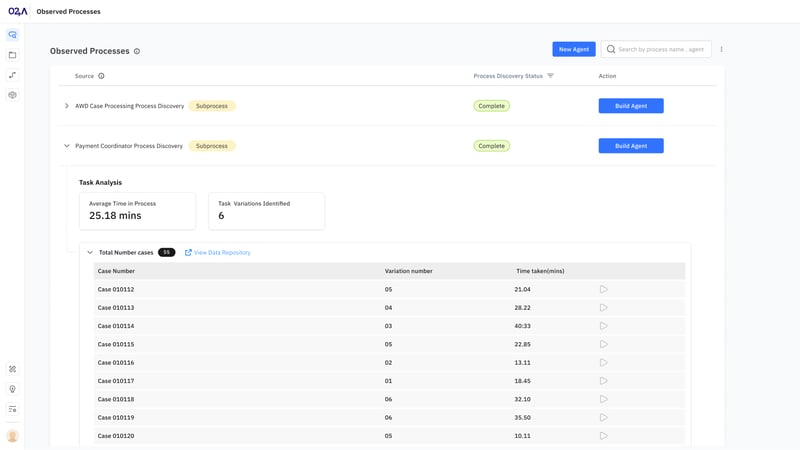The width and height of the screenshot is (800, 450).
Task: Play the recording for Case 010112
Action: 604,289
